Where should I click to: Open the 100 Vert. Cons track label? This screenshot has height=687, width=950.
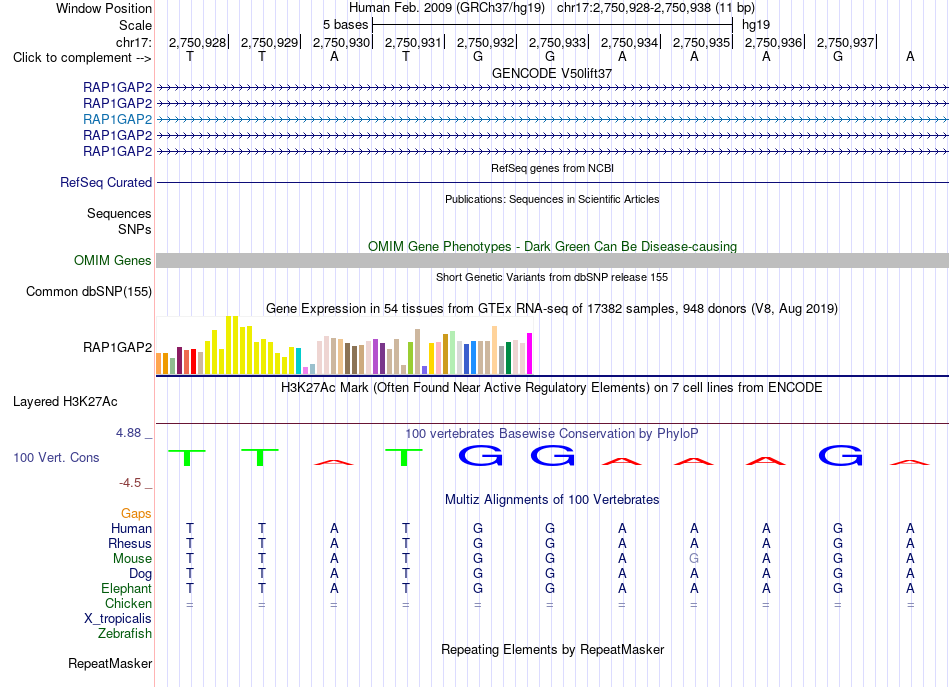pyautogui.click(x=56, y=457)
